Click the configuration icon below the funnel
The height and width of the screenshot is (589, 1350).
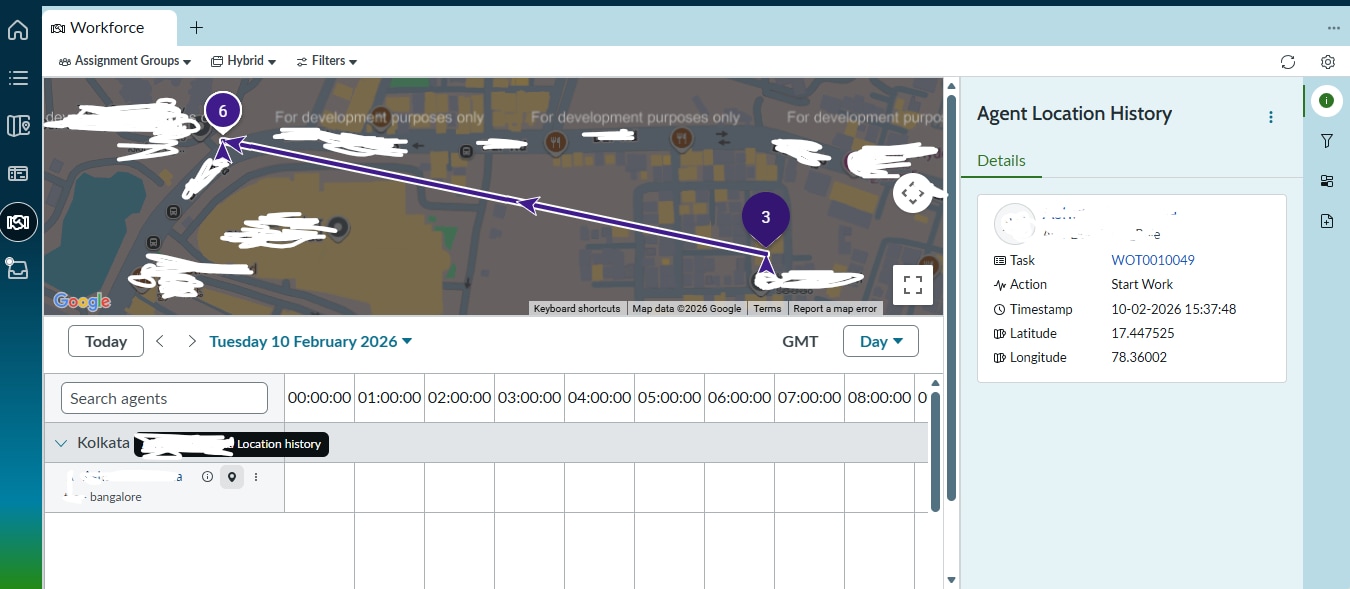[x=1327, y=181]
